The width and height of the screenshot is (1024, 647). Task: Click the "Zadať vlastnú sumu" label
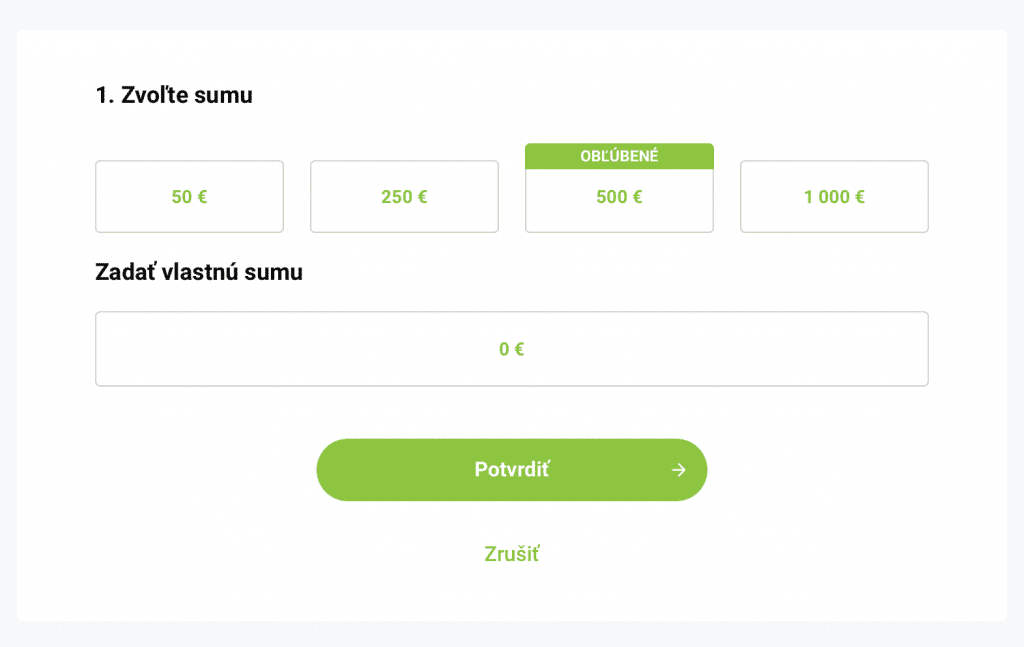[199, 272]
